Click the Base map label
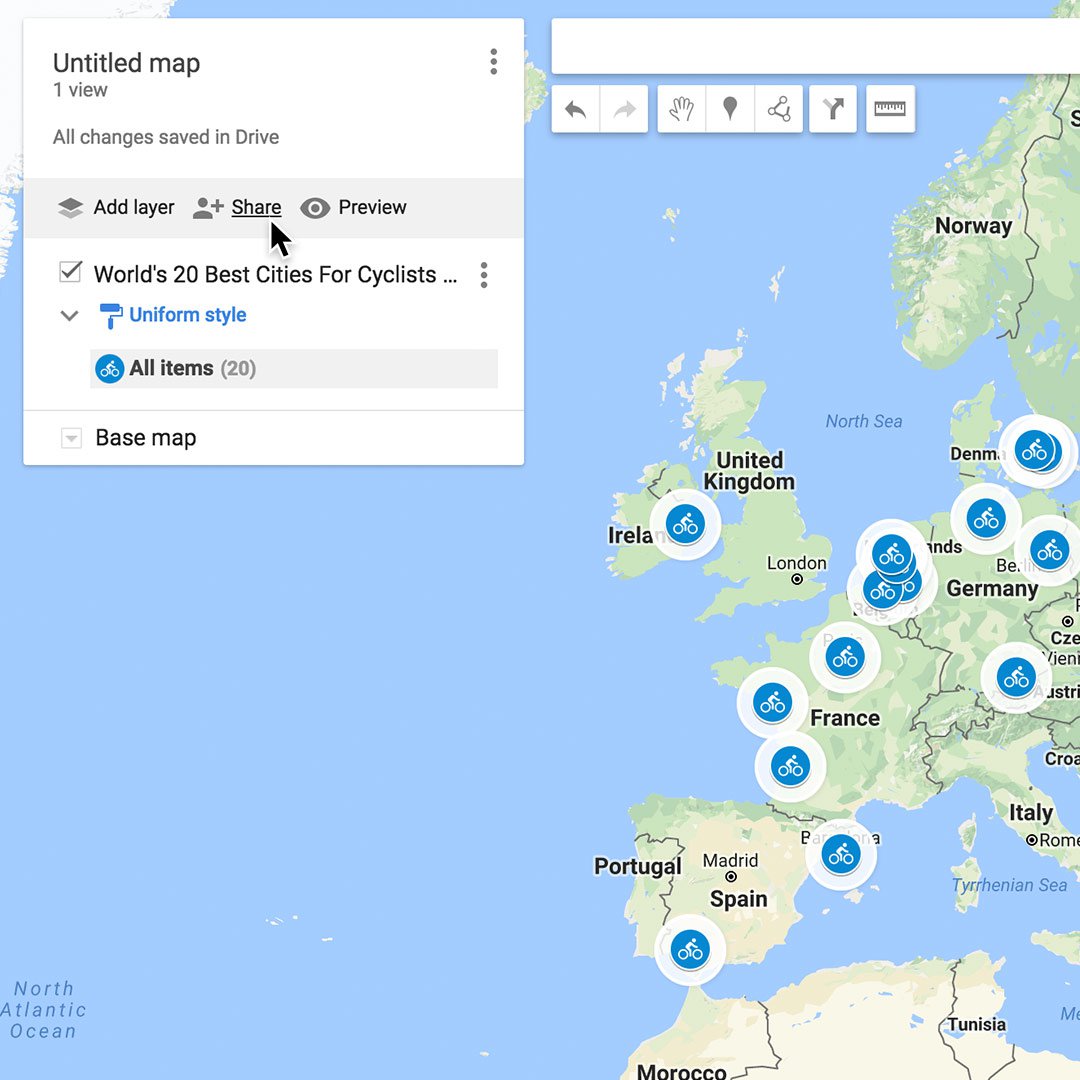 146,438
